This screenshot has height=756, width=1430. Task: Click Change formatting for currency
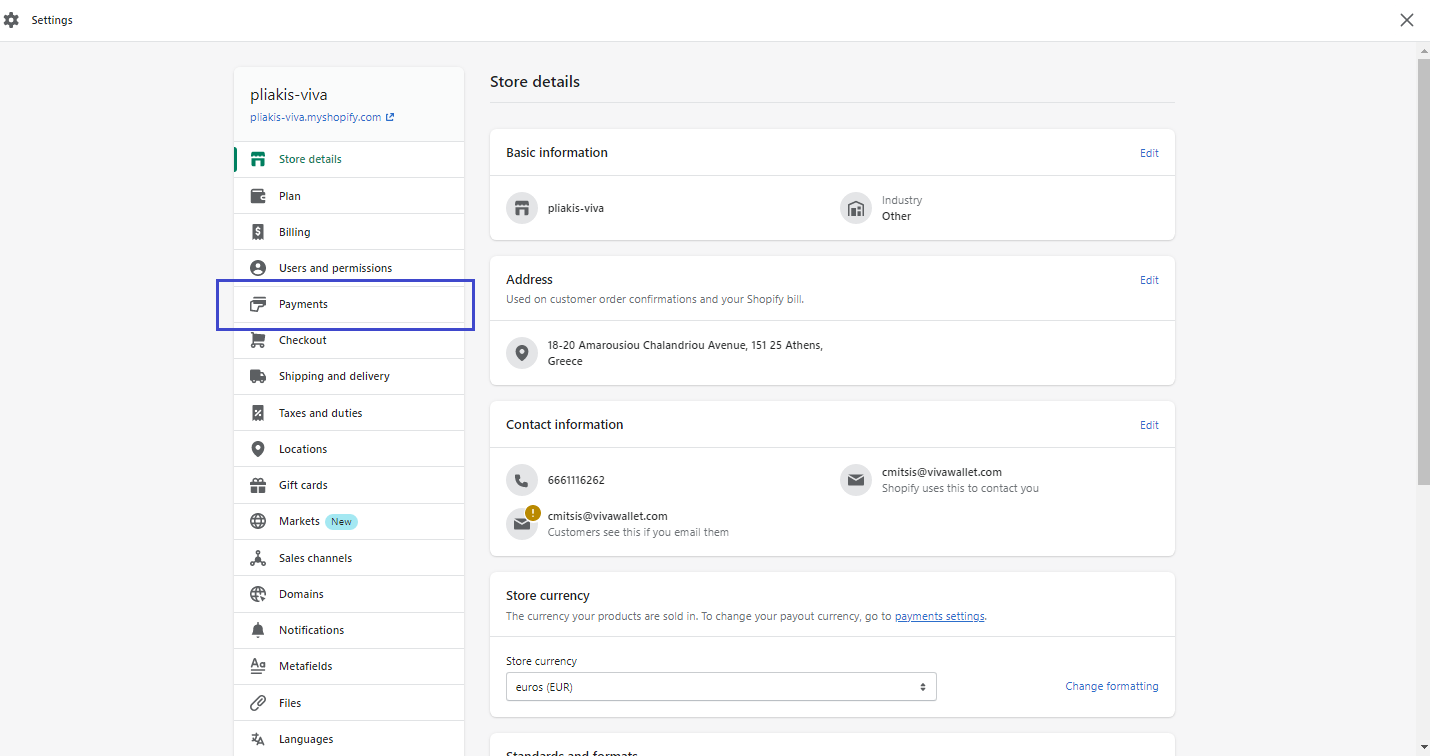tap(1112, 686)
